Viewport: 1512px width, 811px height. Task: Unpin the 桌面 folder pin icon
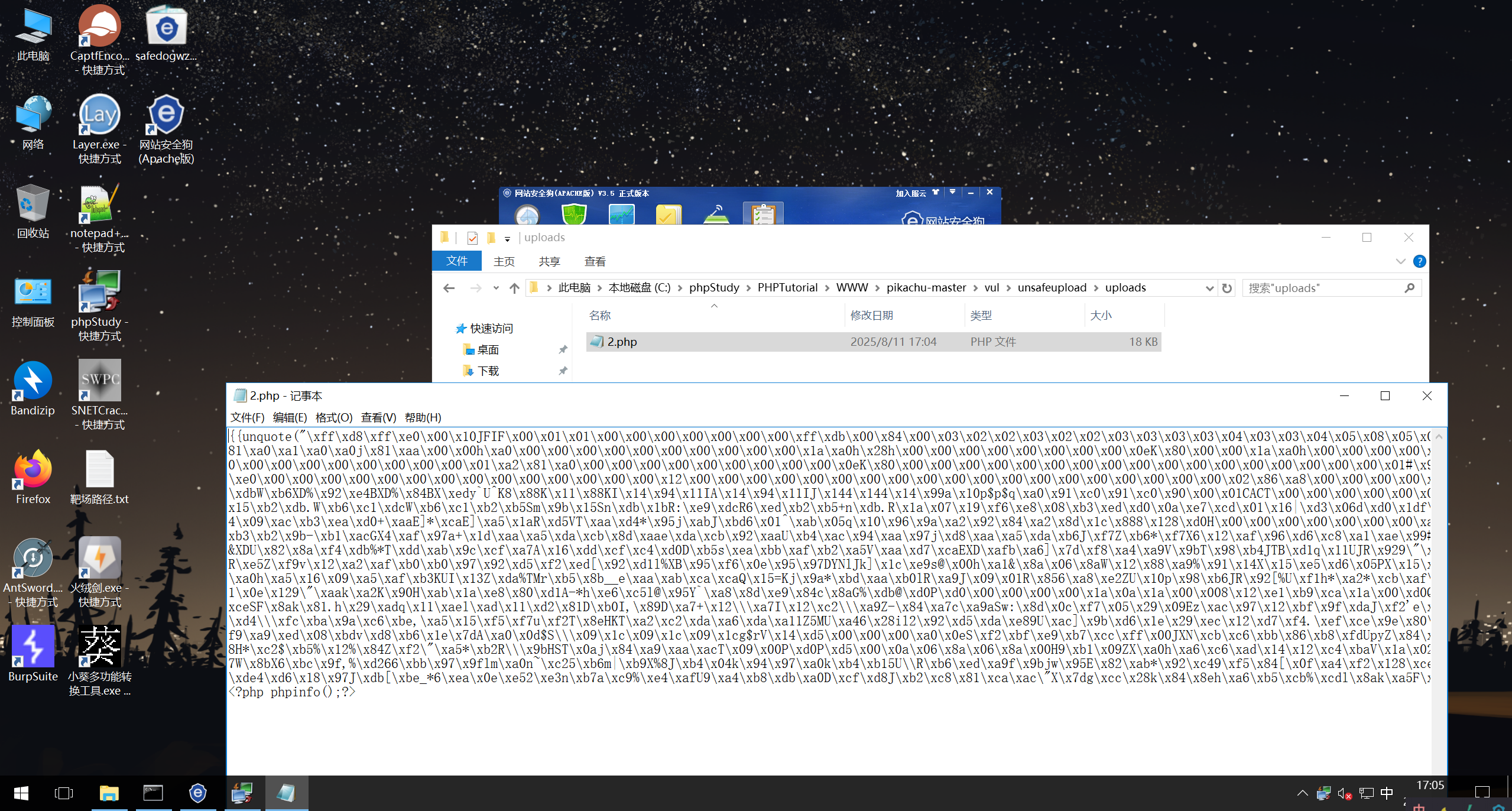[x=563, y=350]
